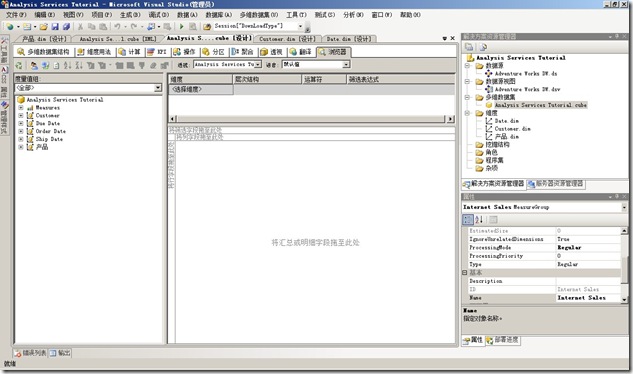This screenshot has height=374, width=633.
Task: Click the Sort Ascending icon in browser toolbar
Action: [x=67, y=65]
